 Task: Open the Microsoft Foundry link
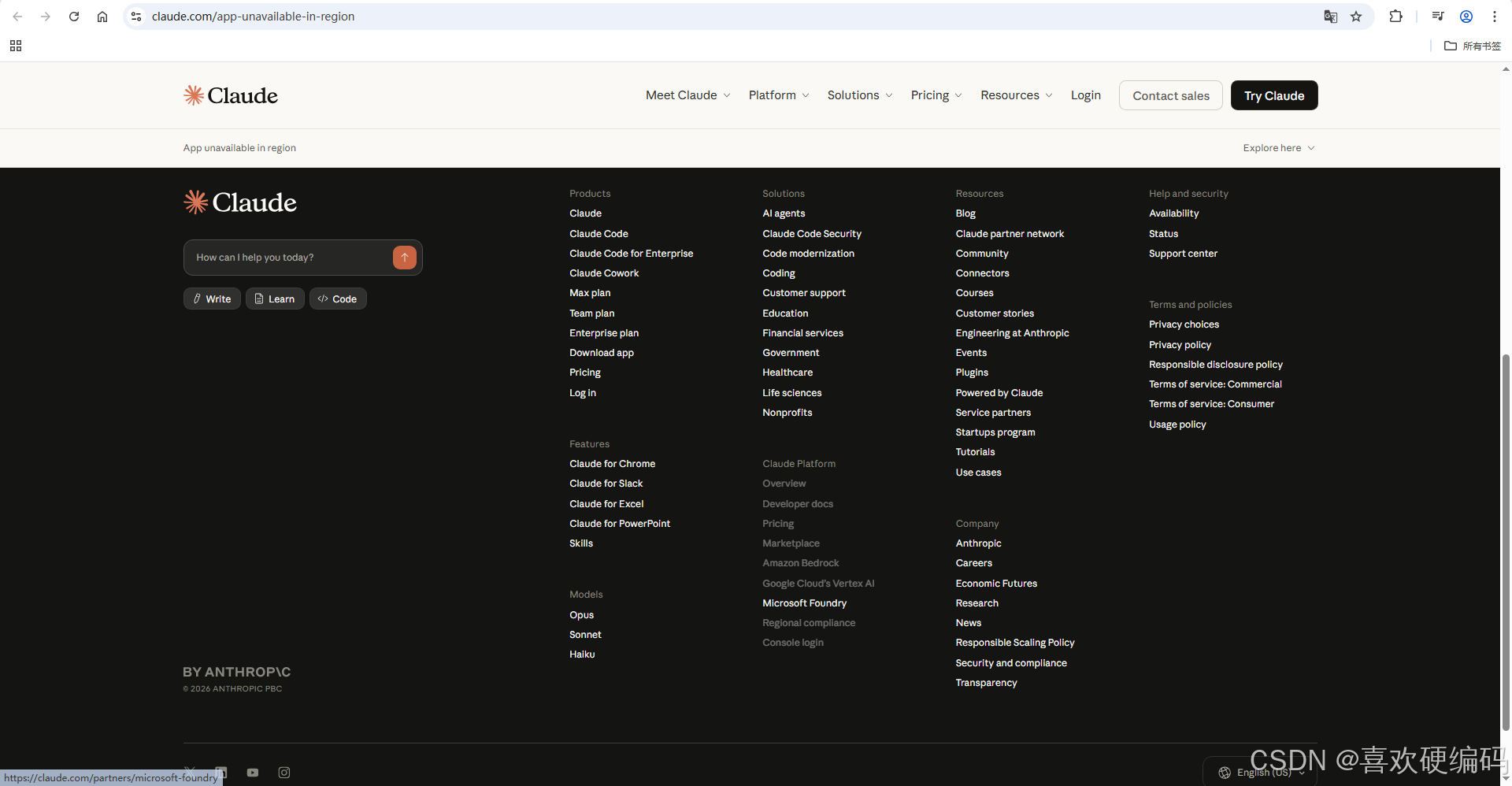[804, 603]
